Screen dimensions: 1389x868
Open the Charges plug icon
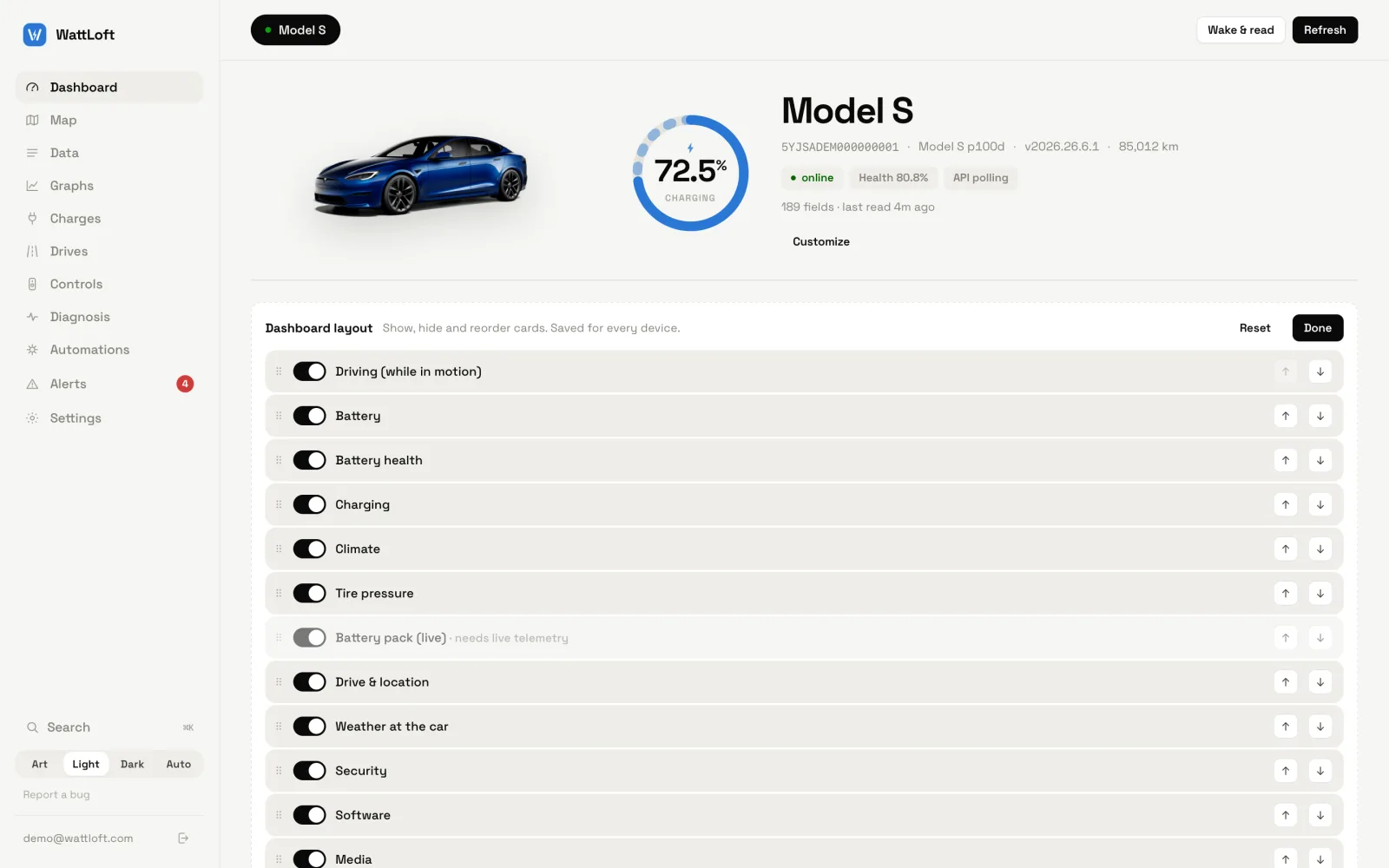click(32, 219)
